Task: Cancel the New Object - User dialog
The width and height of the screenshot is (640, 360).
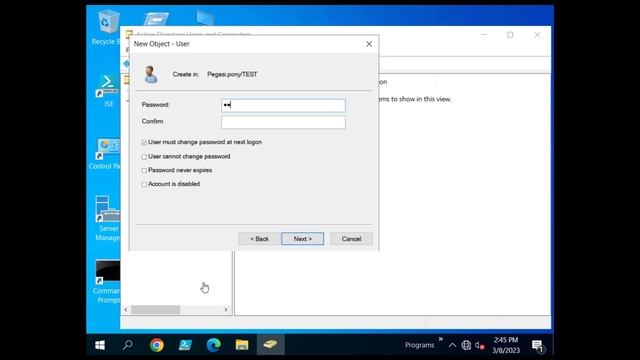Action: (x=351, y=239)
